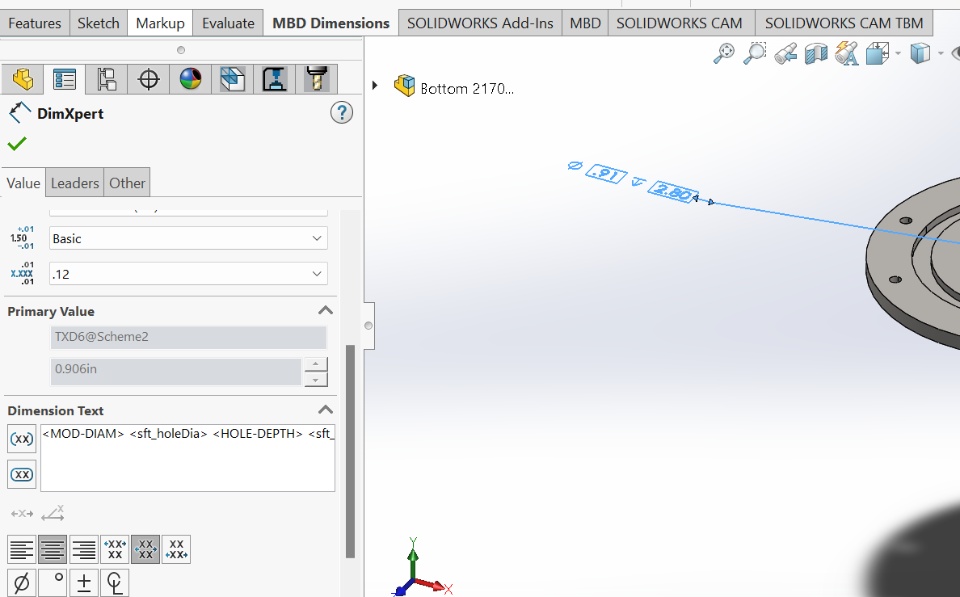Image resolution: width=960 pixels, height=597 pixels.
Task: Open the DimXpertManager crosshair tab
Action: [149, 80]
